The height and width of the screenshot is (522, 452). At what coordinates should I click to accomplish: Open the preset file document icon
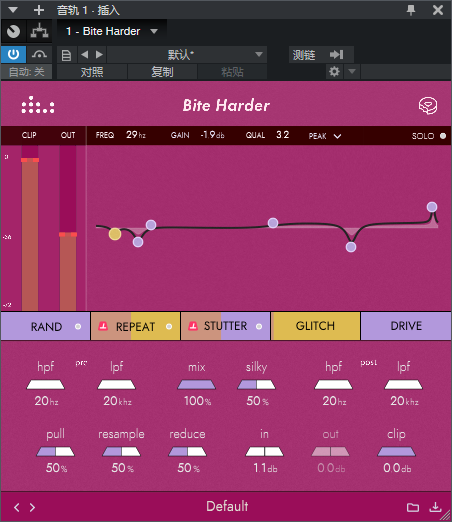click(66, 55)
